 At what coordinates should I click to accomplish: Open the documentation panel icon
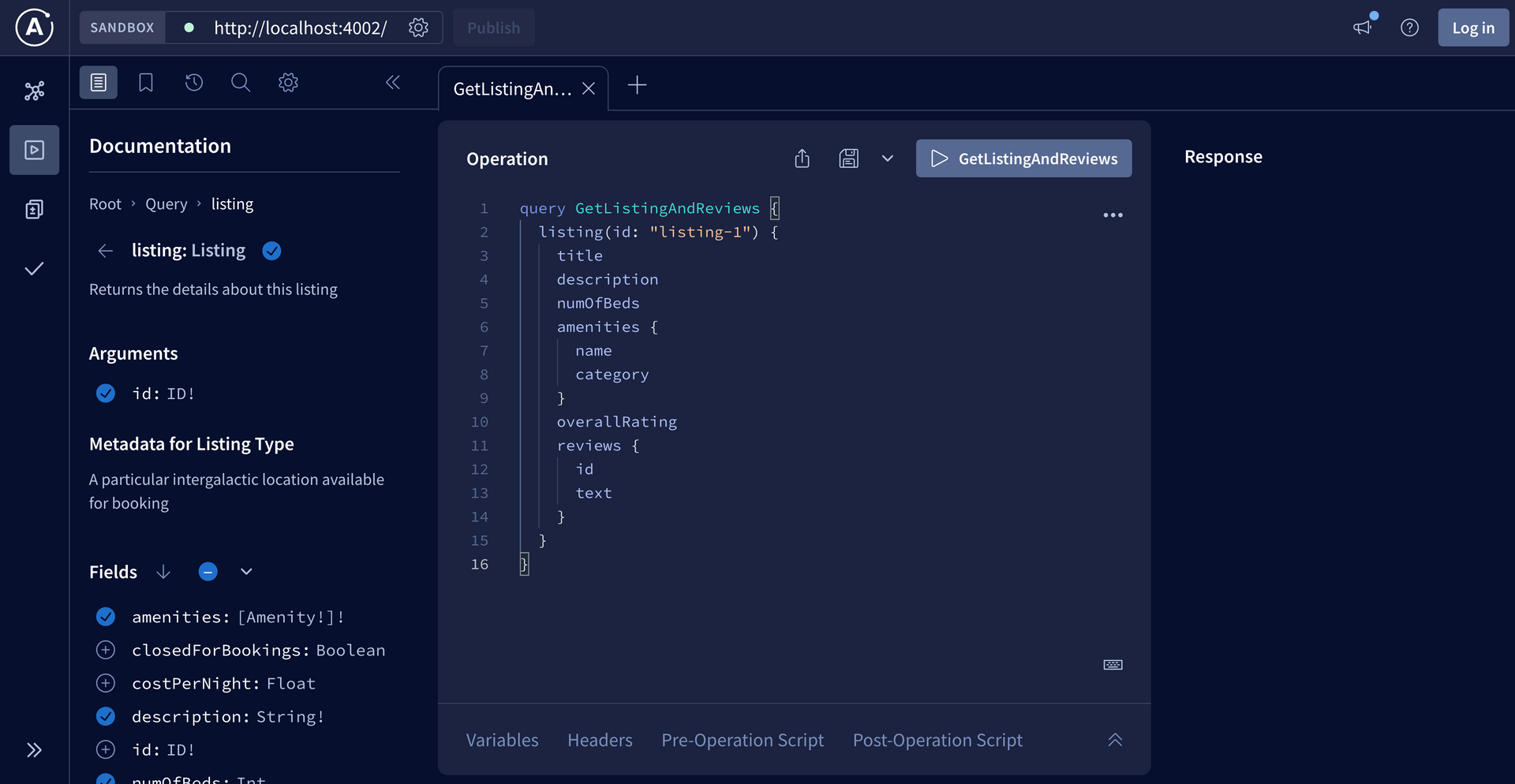98,82
